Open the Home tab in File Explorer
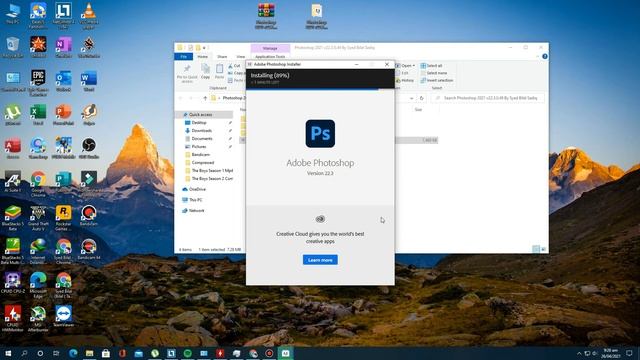This screenshot has width=640, height=360. [202, 56]
